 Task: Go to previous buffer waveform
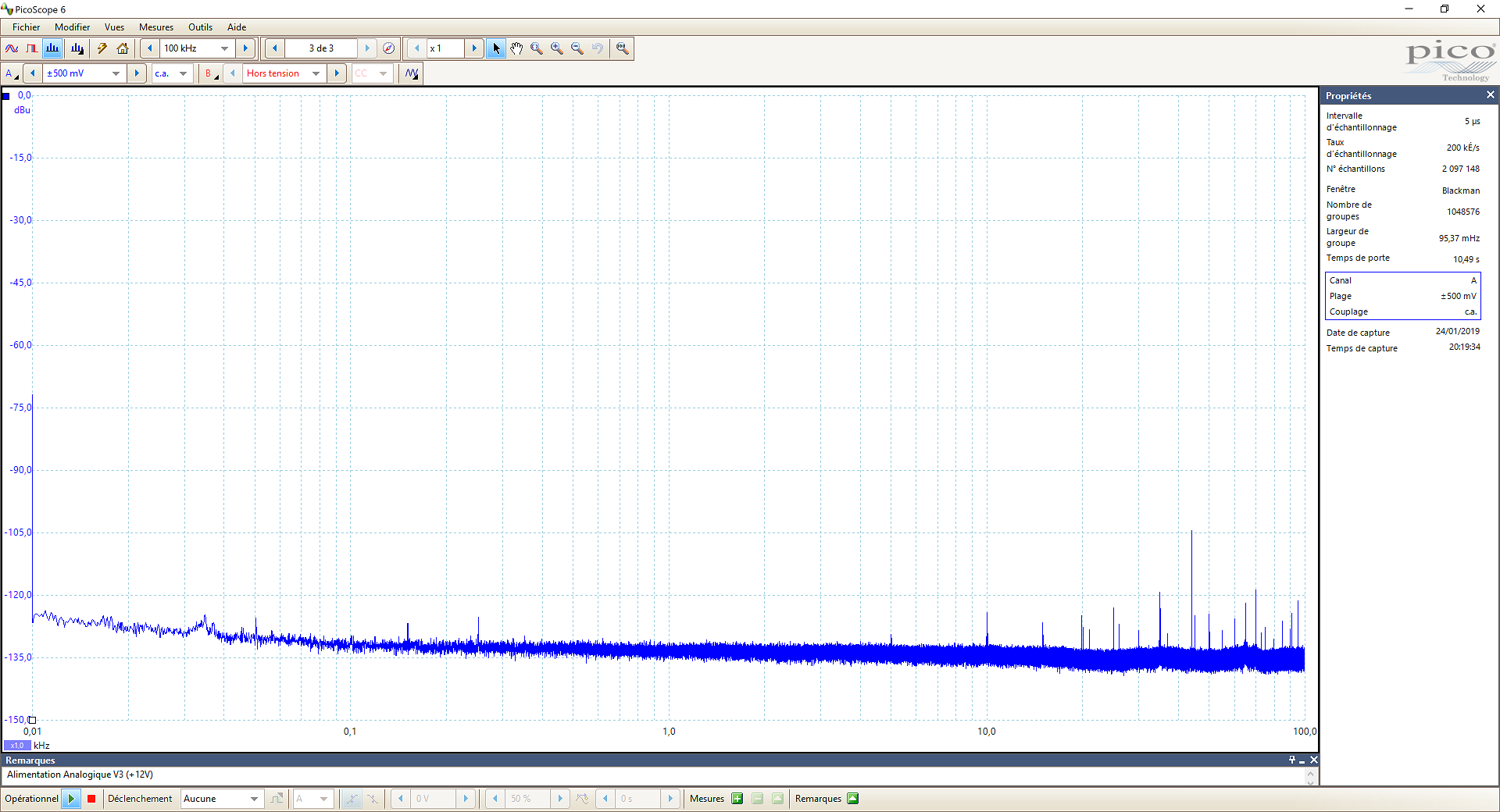tap(275, 48)
